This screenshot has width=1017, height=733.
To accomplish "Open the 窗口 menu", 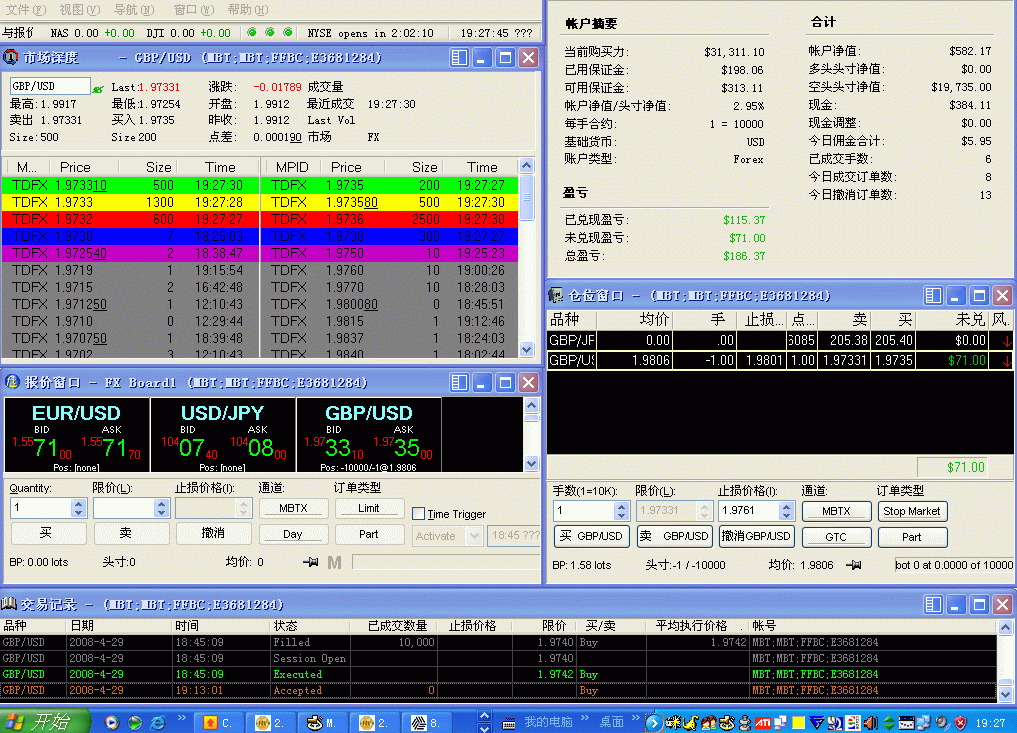I will (x=192, y=10).
